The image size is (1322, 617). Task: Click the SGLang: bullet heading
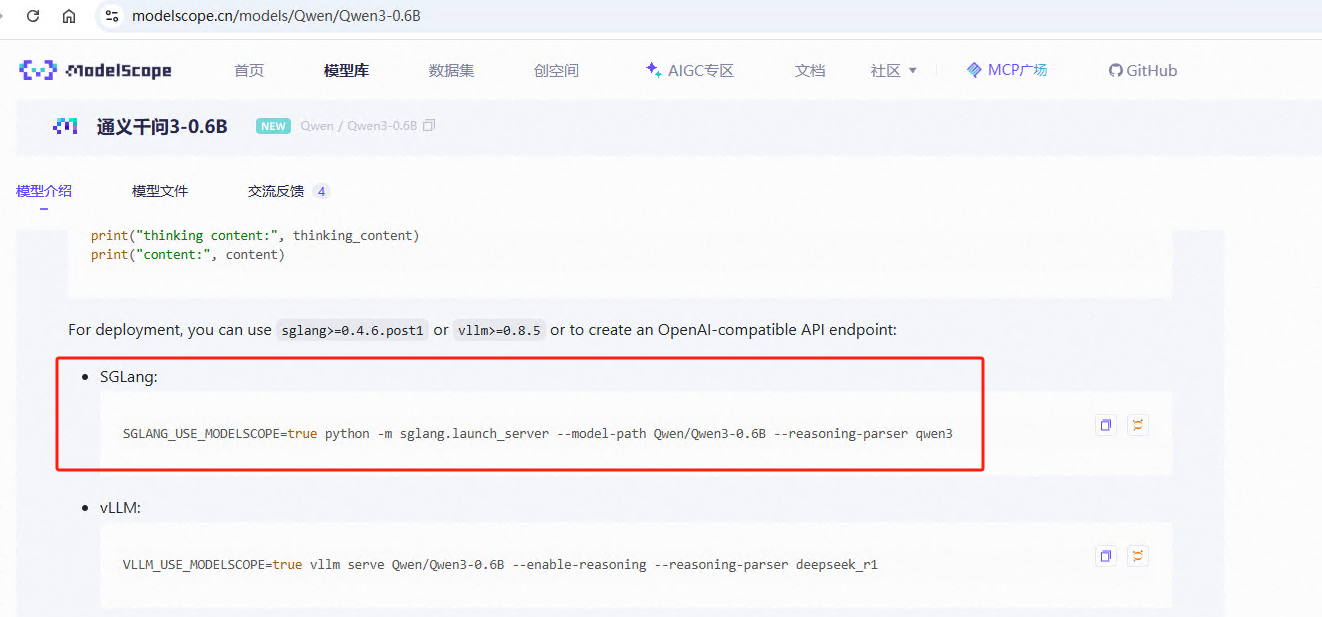[x=129, y=377]
